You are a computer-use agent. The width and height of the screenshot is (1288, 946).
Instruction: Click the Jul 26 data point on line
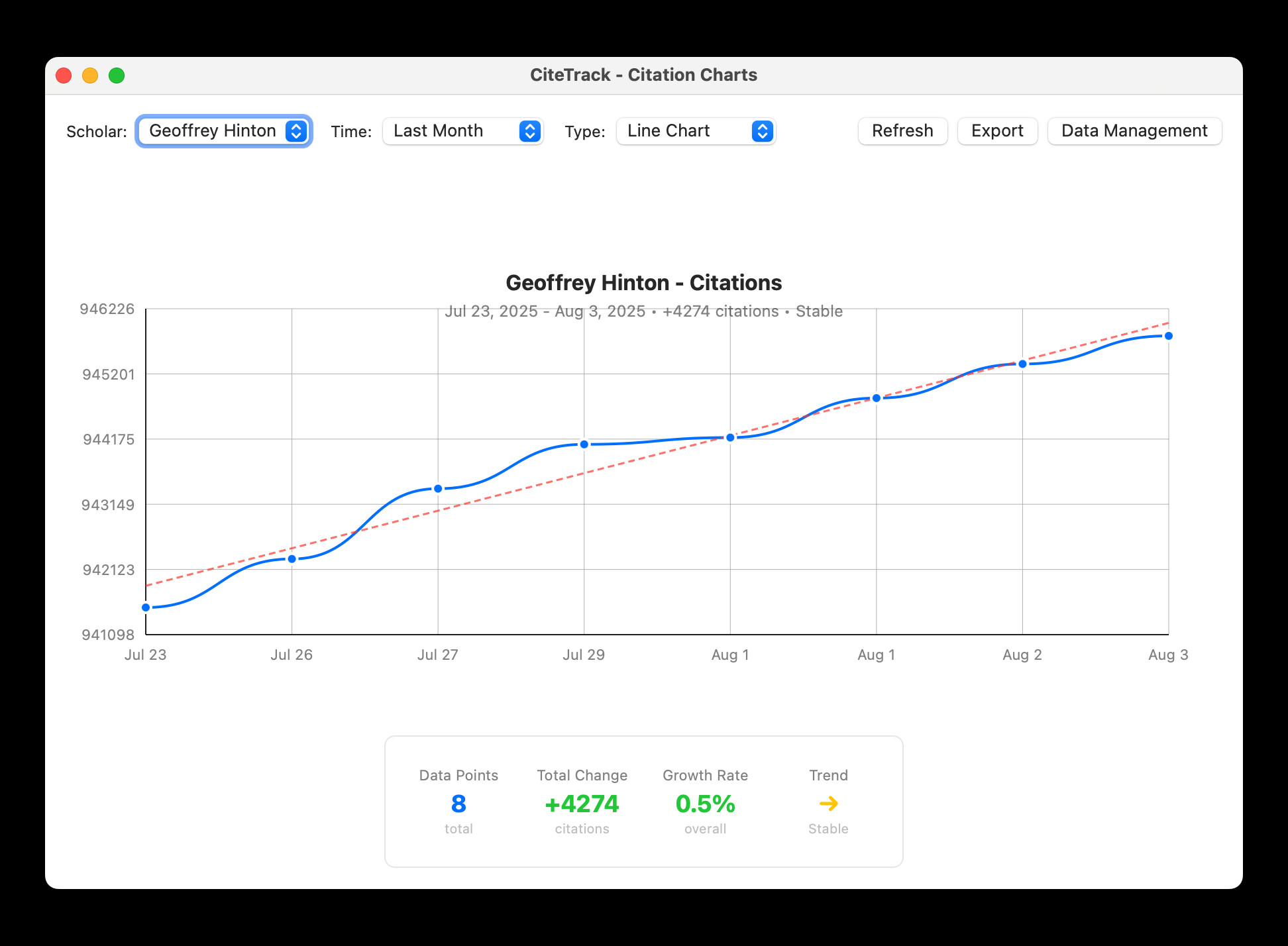292,559
